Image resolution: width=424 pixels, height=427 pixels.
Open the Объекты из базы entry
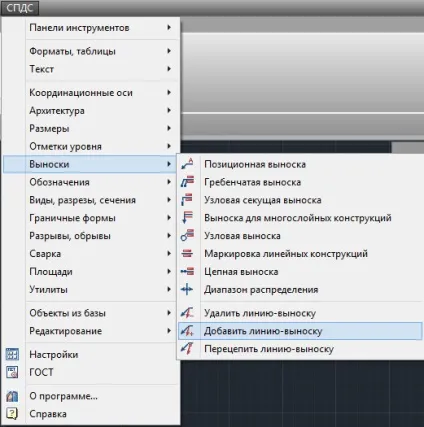(89, 313)
